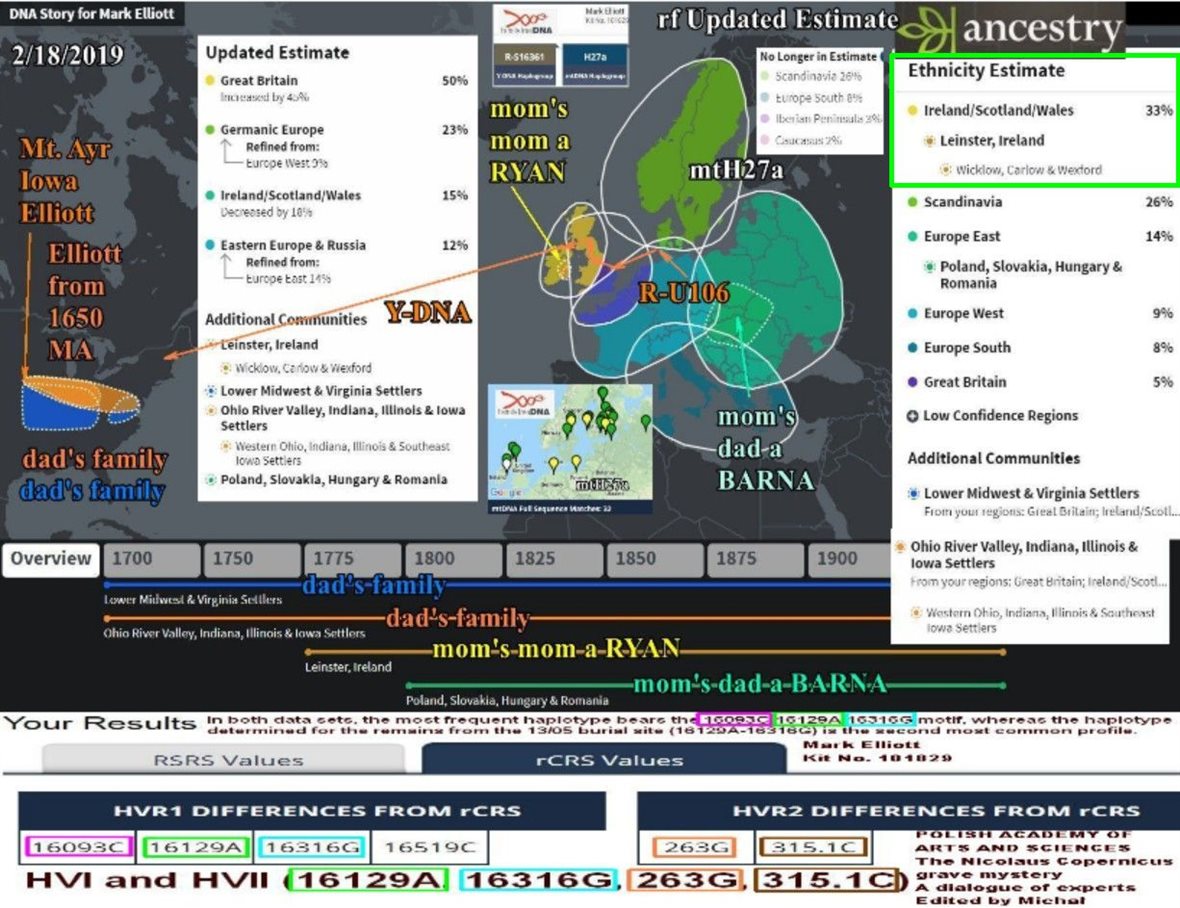The image size is (1180, 908).
Task: Select the 1700 timeline marker
Action: (132, 559)
